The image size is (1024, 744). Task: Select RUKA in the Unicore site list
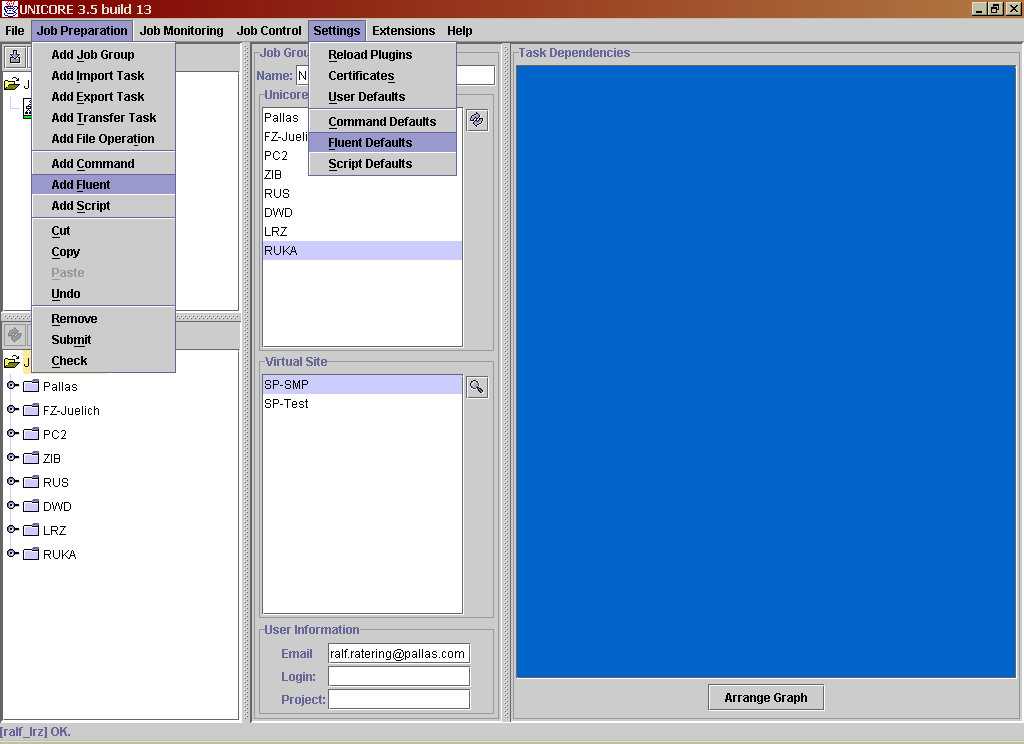362,251
